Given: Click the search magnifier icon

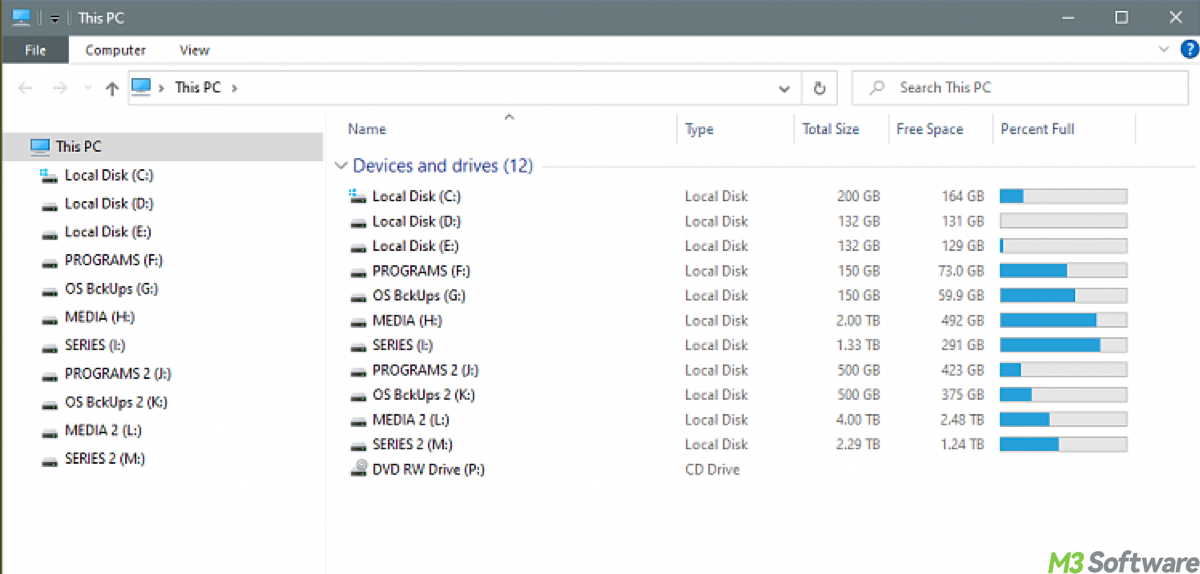Looking at the screenshot, I should point(877,88).
